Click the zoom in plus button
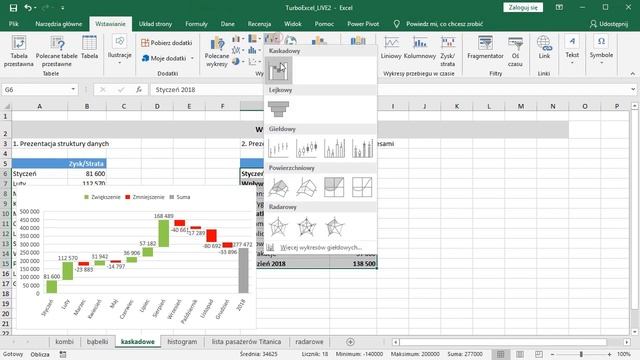Viewport: 640px width, 360px height. tap(609, 354)
